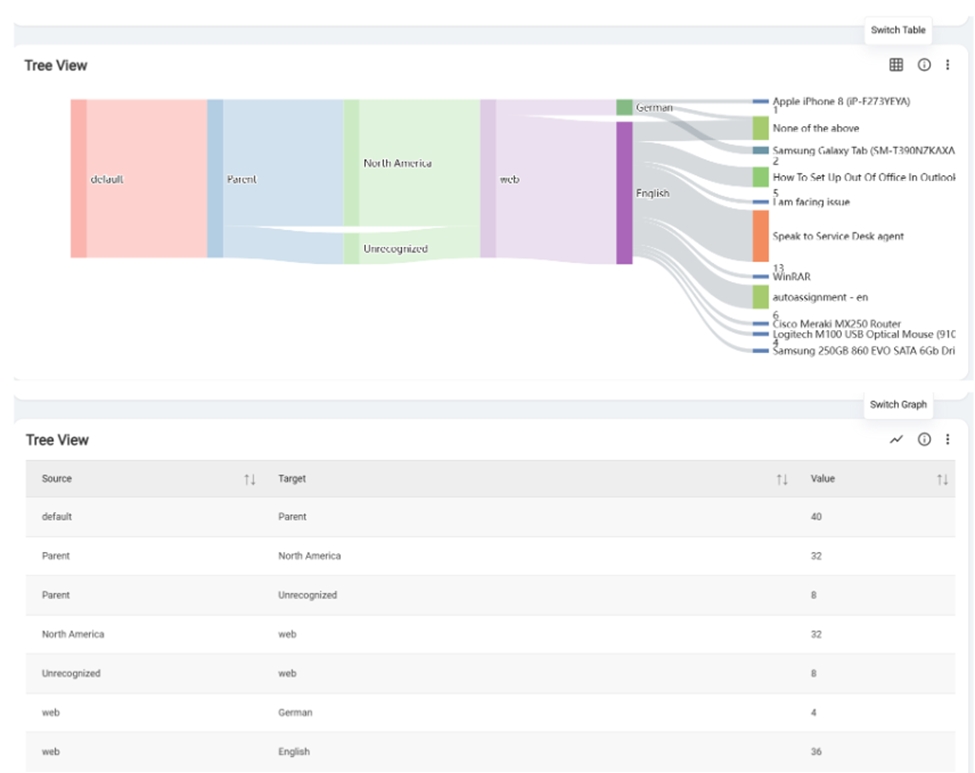The width and height of the screenshot is (975, 773).
Task: Click the purple English node bar
Action: pos(624,193)
